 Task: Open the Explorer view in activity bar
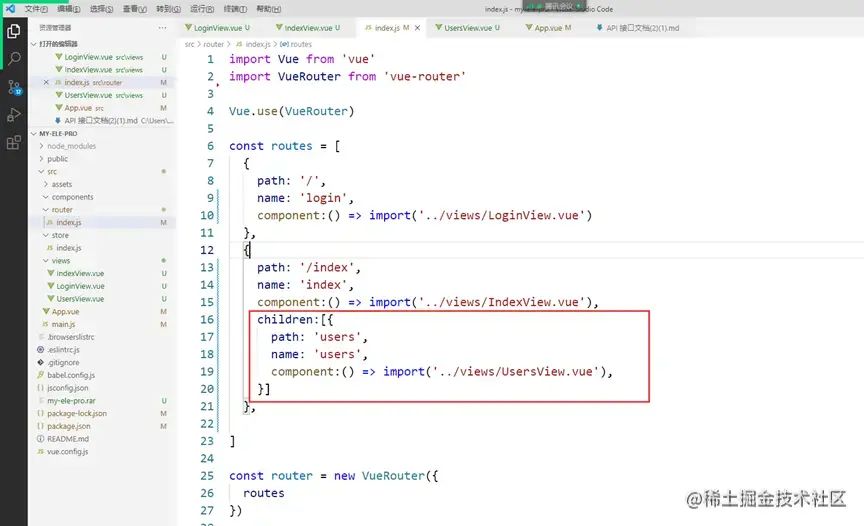pyautogui.click(x=14, y=31)
